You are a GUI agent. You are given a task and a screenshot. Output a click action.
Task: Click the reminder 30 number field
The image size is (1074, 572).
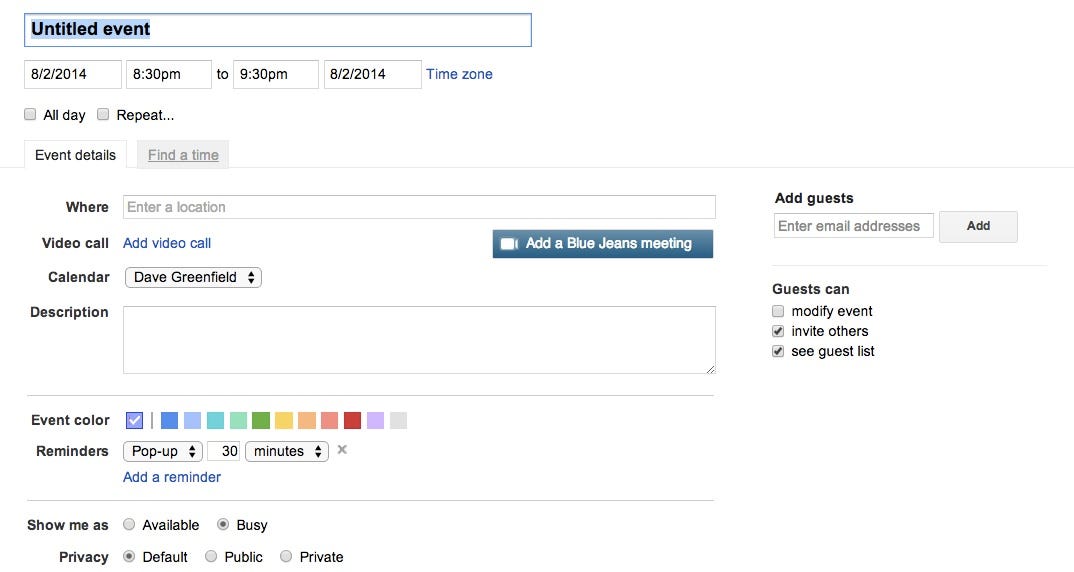tap(224, 451)
